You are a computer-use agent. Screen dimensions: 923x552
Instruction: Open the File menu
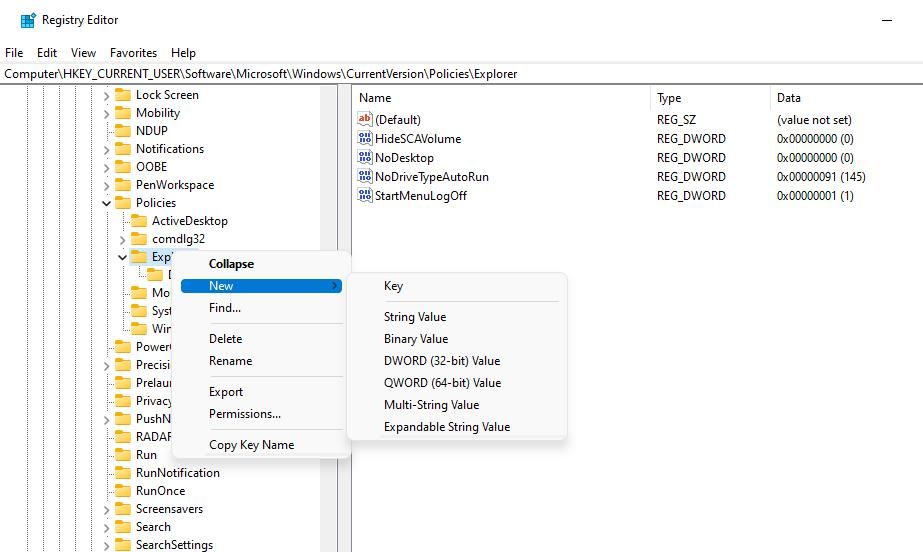(x=14, y=52)
